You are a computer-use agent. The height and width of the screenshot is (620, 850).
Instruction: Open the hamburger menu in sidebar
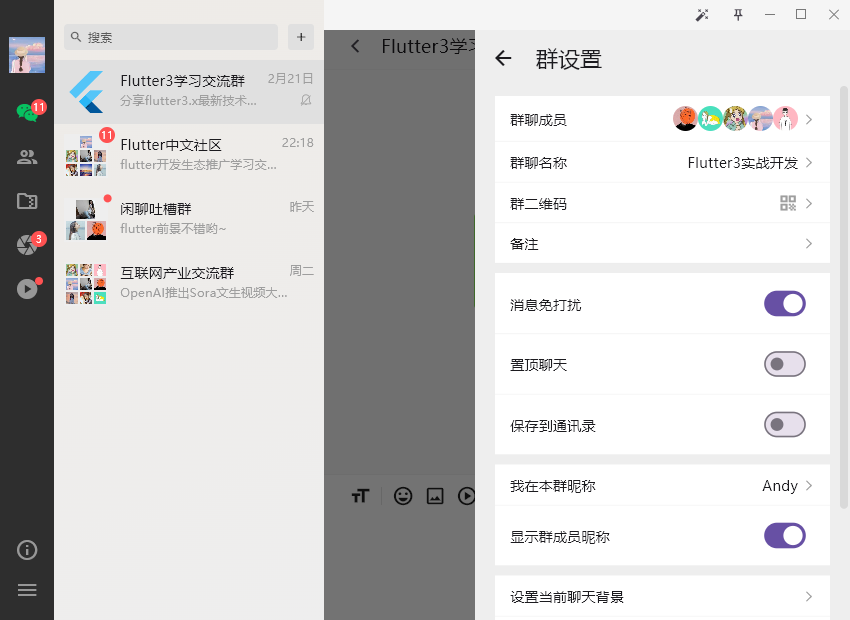(27, 590)
